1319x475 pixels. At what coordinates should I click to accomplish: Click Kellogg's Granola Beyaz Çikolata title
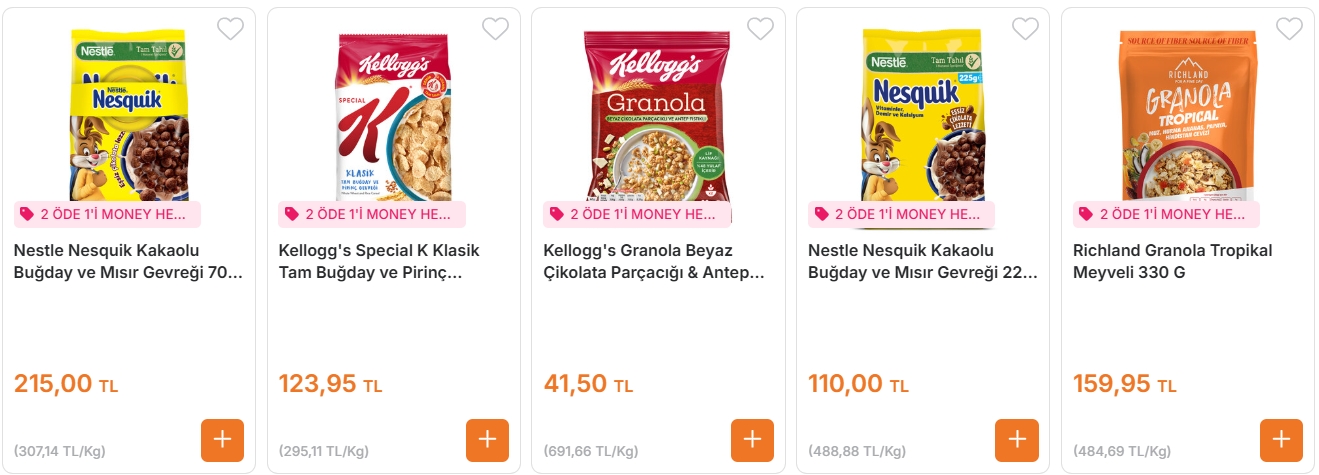click(x=653, y=261)
